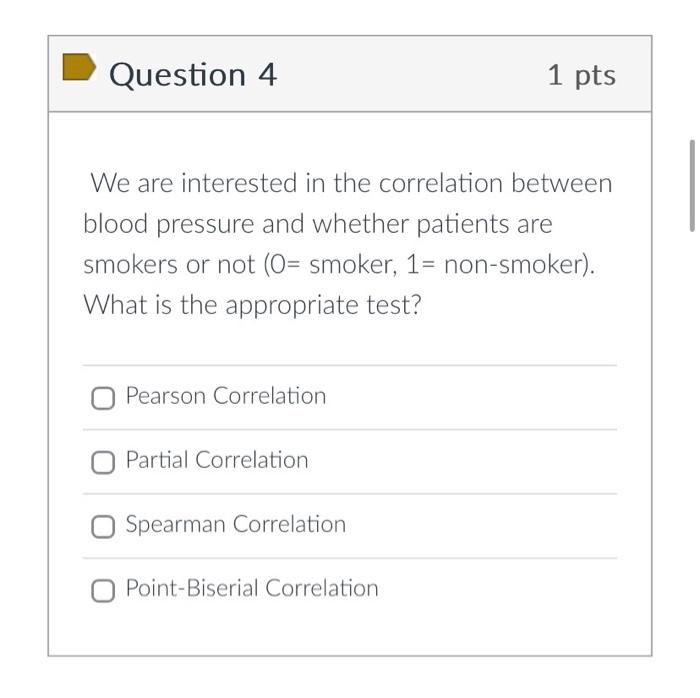Click the "Partial Correlation" answer label

(x=217, y=460)
